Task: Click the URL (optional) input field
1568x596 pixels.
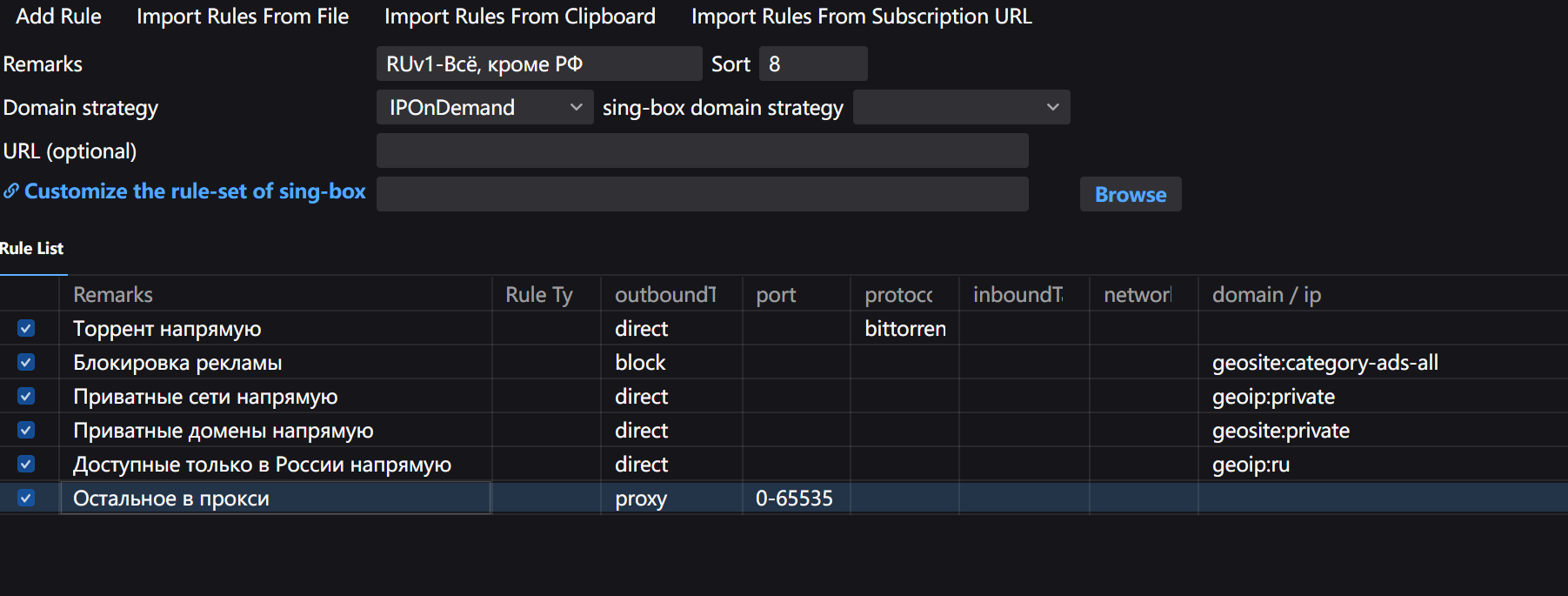Action: coord(702,151)
